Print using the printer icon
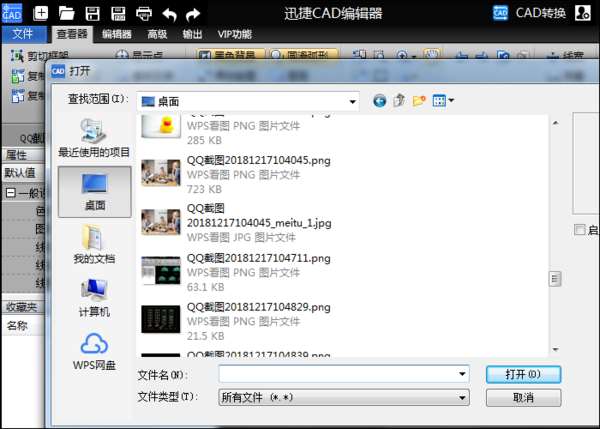The height and width of the screenshot is (429, 600). tap(144, 14)
